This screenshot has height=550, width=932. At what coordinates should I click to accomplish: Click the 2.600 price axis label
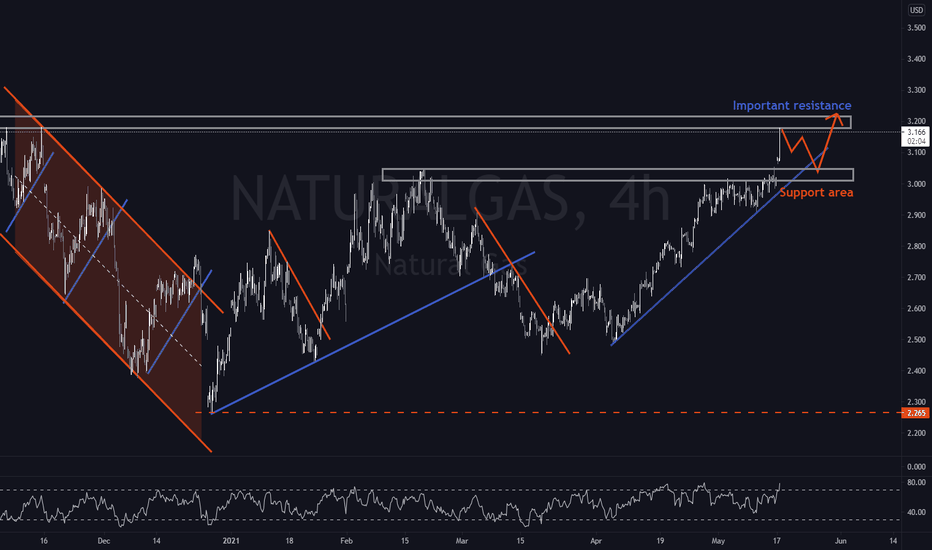click(x=916, y=309)
